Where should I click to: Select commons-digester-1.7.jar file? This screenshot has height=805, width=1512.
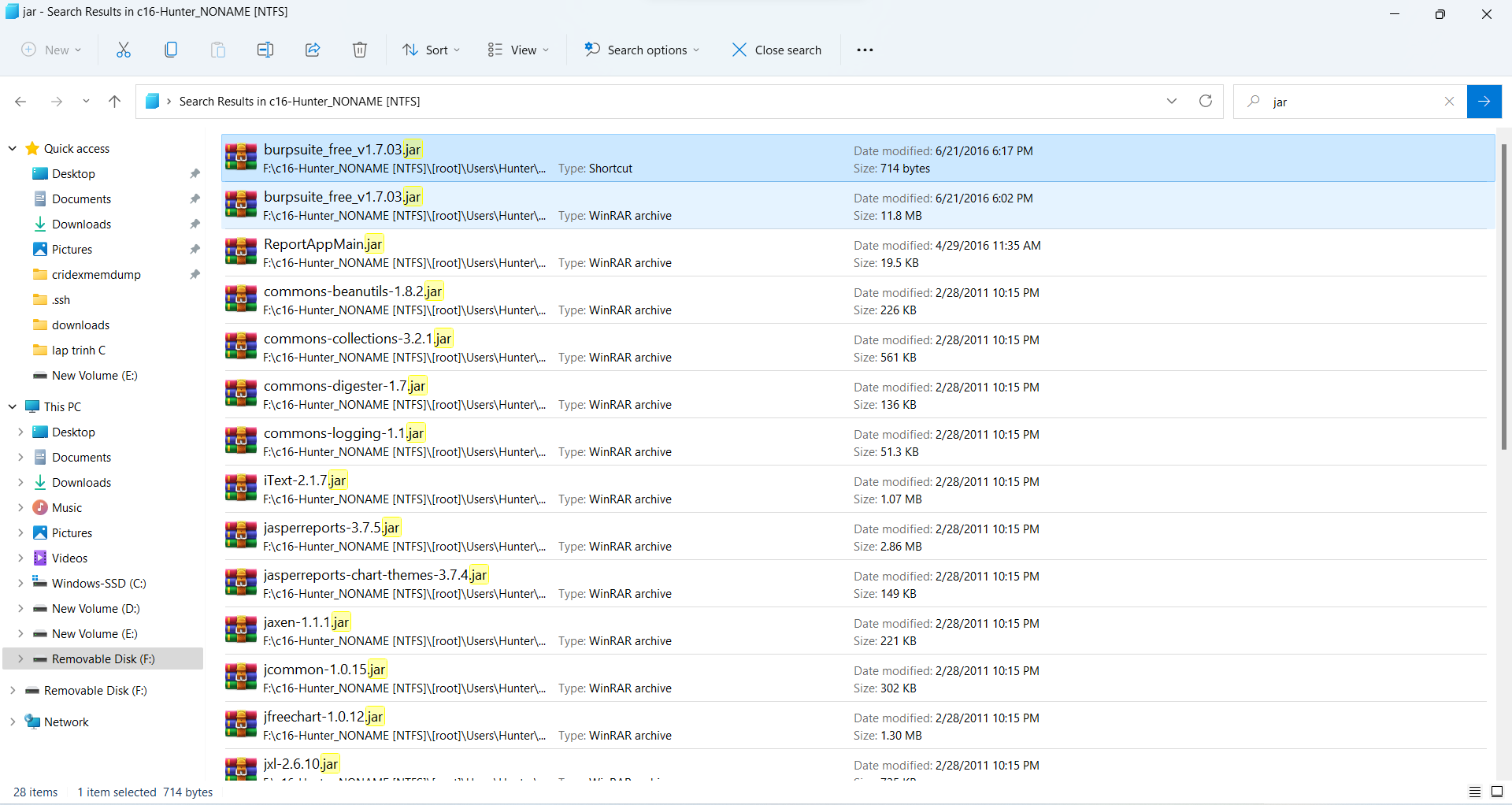(858, 395)
